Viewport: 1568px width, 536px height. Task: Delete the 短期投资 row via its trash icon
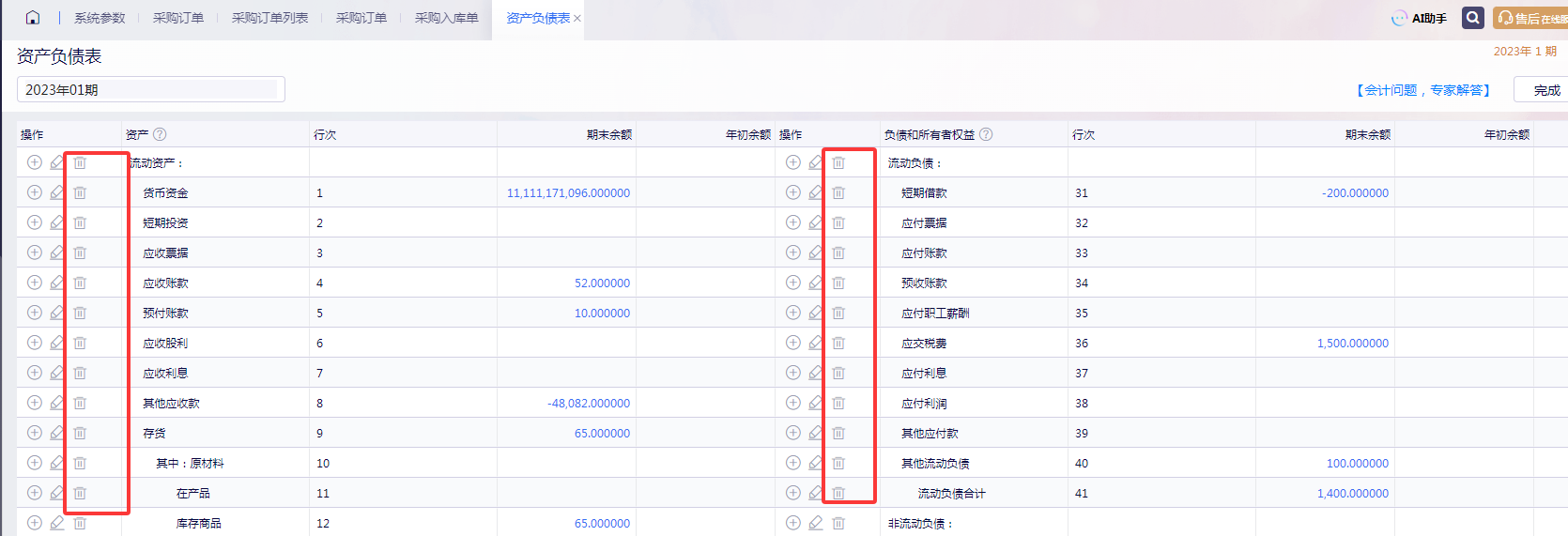pyautogui.click(x=80, y=222)
